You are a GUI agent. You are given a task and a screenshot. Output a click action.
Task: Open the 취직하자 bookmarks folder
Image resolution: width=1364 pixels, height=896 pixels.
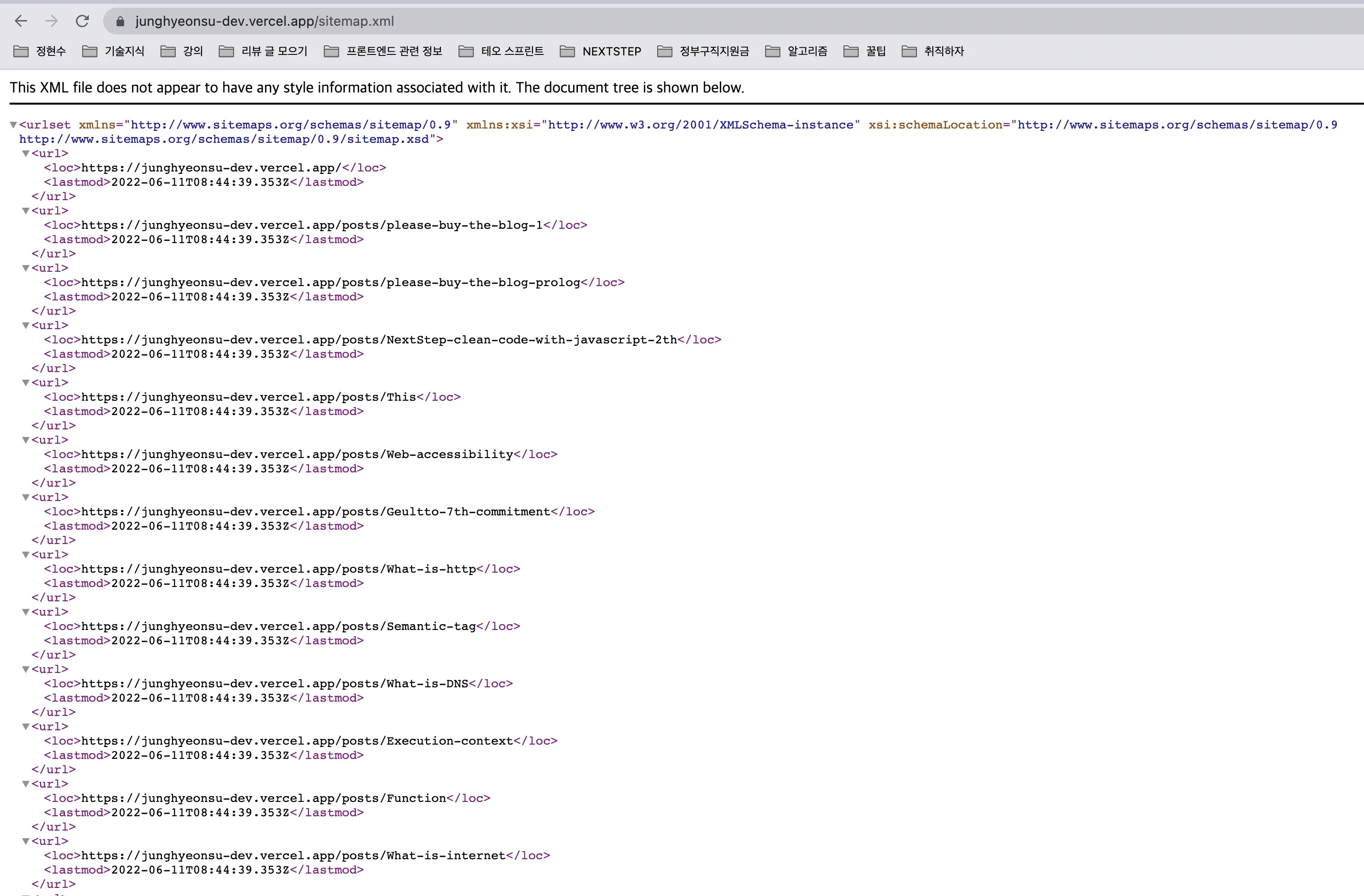click(x=933, y=51)
